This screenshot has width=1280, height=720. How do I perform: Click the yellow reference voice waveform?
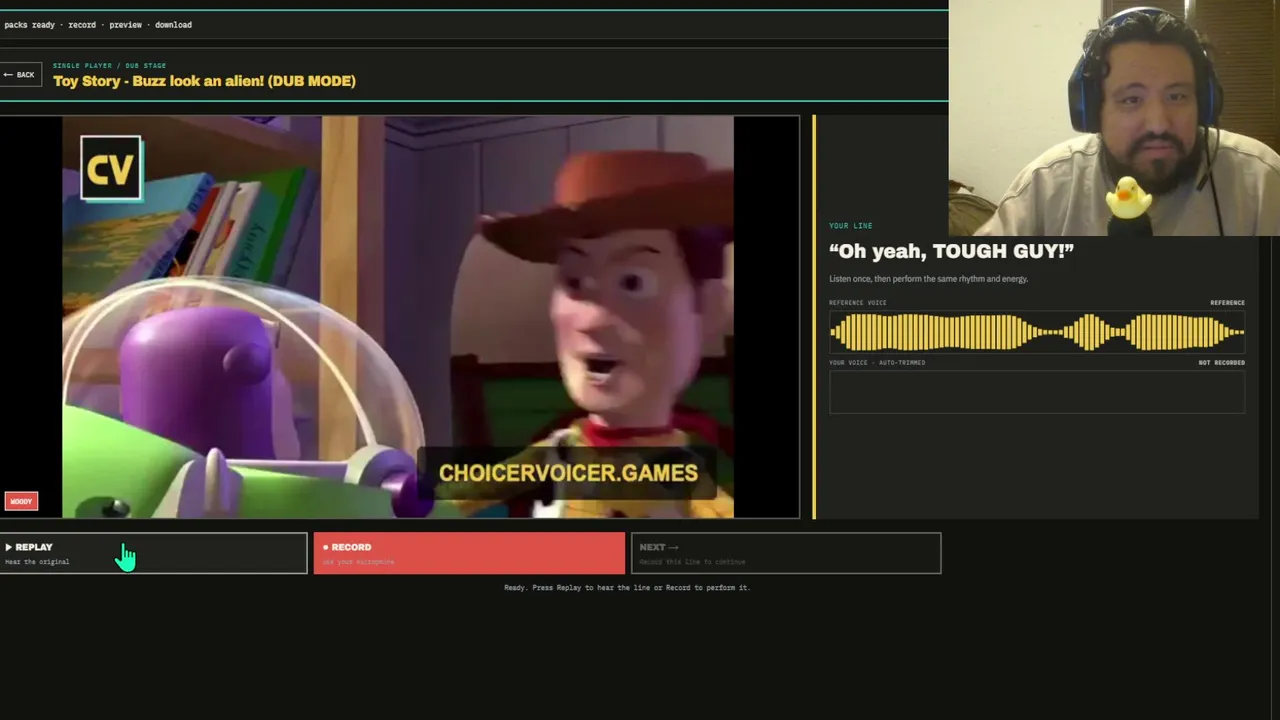click(x=1037, y=332)
